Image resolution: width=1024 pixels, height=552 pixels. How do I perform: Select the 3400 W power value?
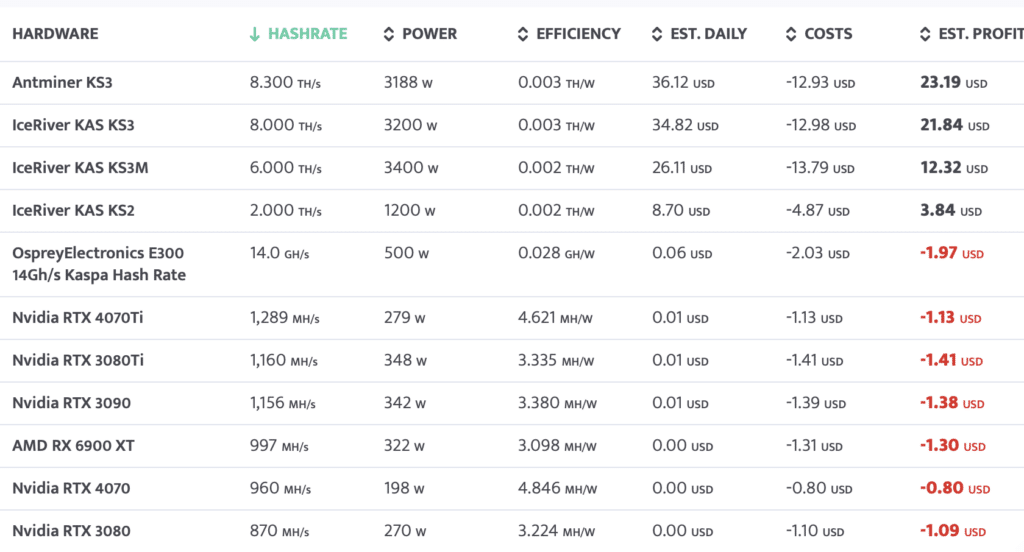coord(411,167)
